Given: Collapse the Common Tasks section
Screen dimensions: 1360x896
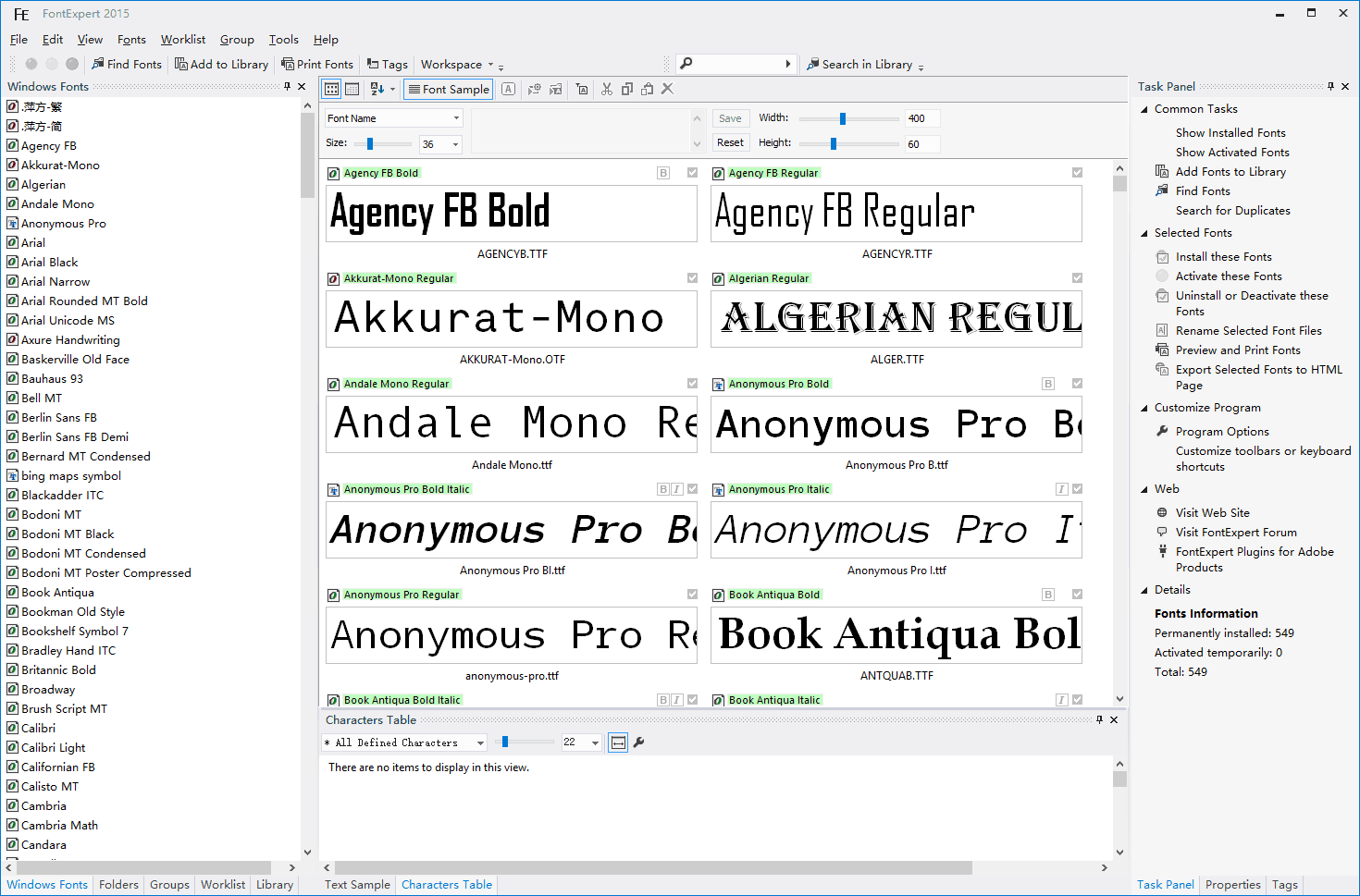Looking at the screenshot, I should (1144, 108).
